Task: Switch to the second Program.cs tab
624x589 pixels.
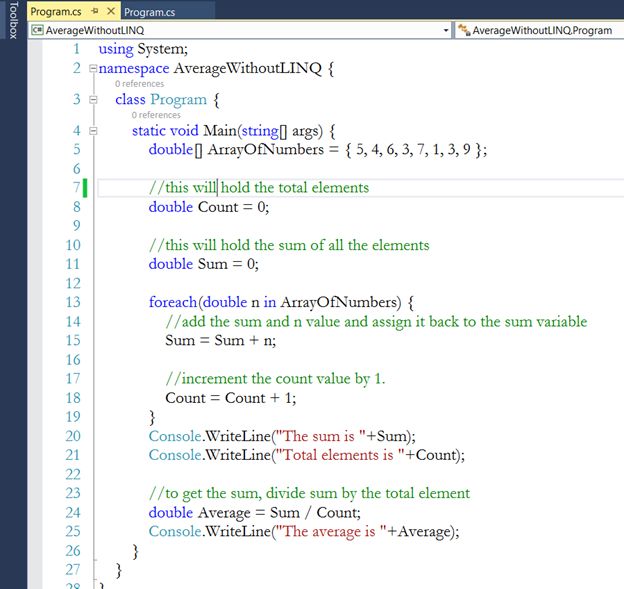Action: coord(148,12)
